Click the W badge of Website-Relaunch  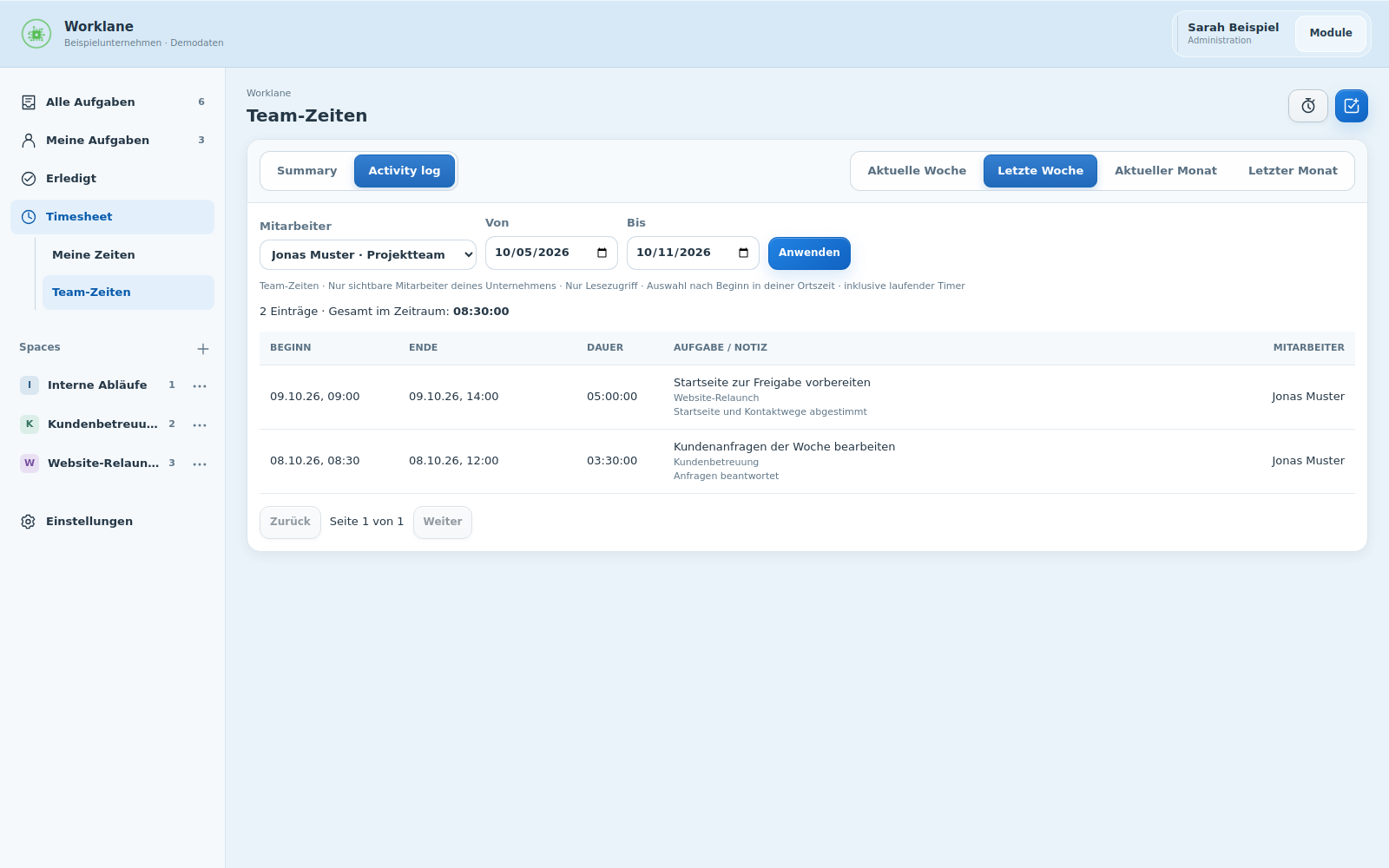(x=30, y=464)
